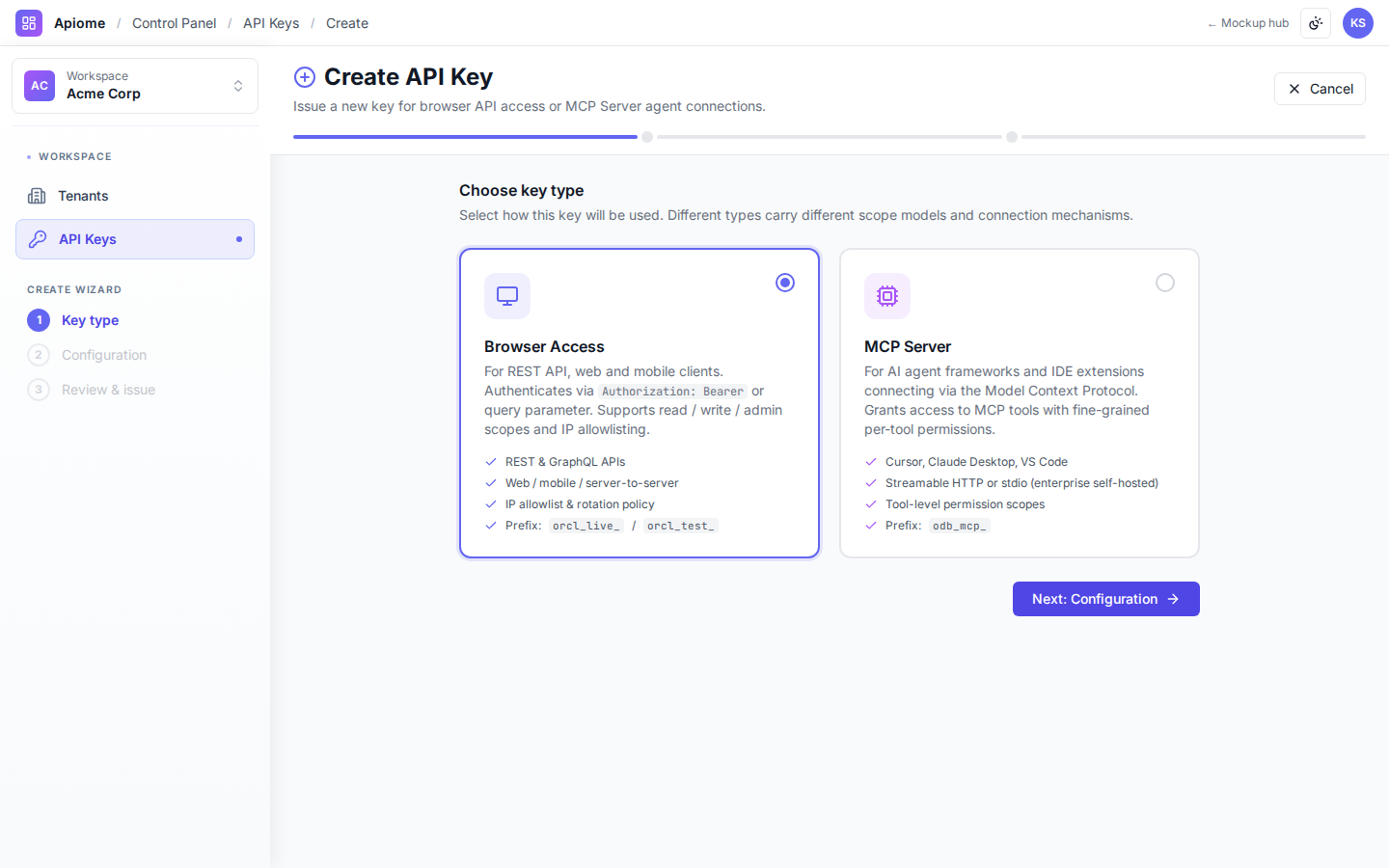
Task: Click the Browser Access monitor icon
Action: point(507,296)
